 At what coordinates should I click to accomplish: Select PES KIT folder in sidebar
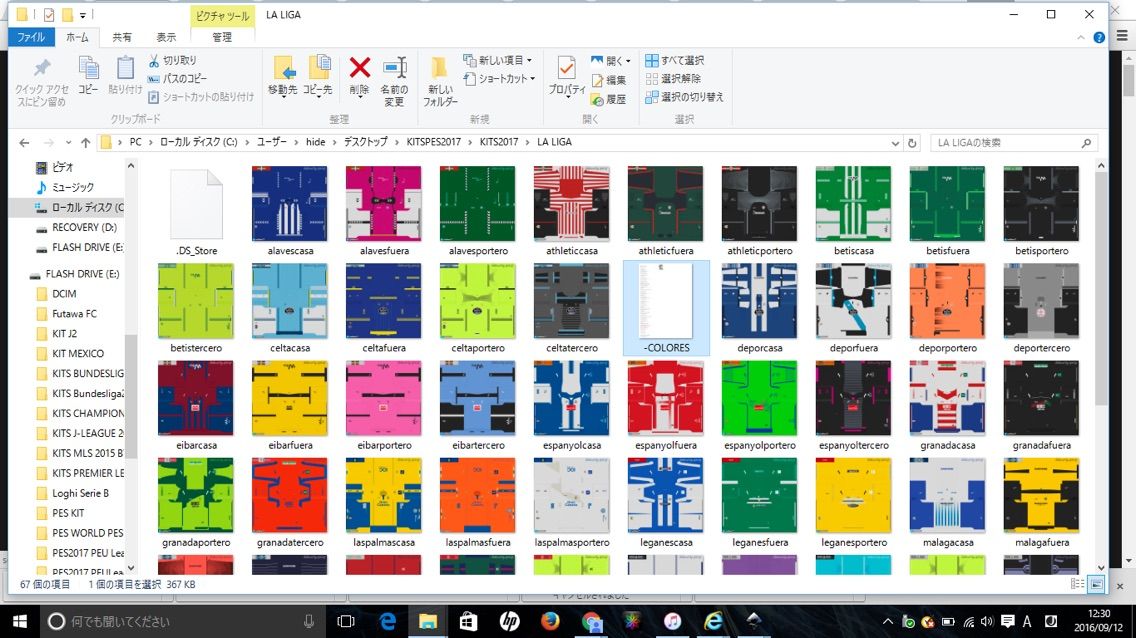(68, 513)
